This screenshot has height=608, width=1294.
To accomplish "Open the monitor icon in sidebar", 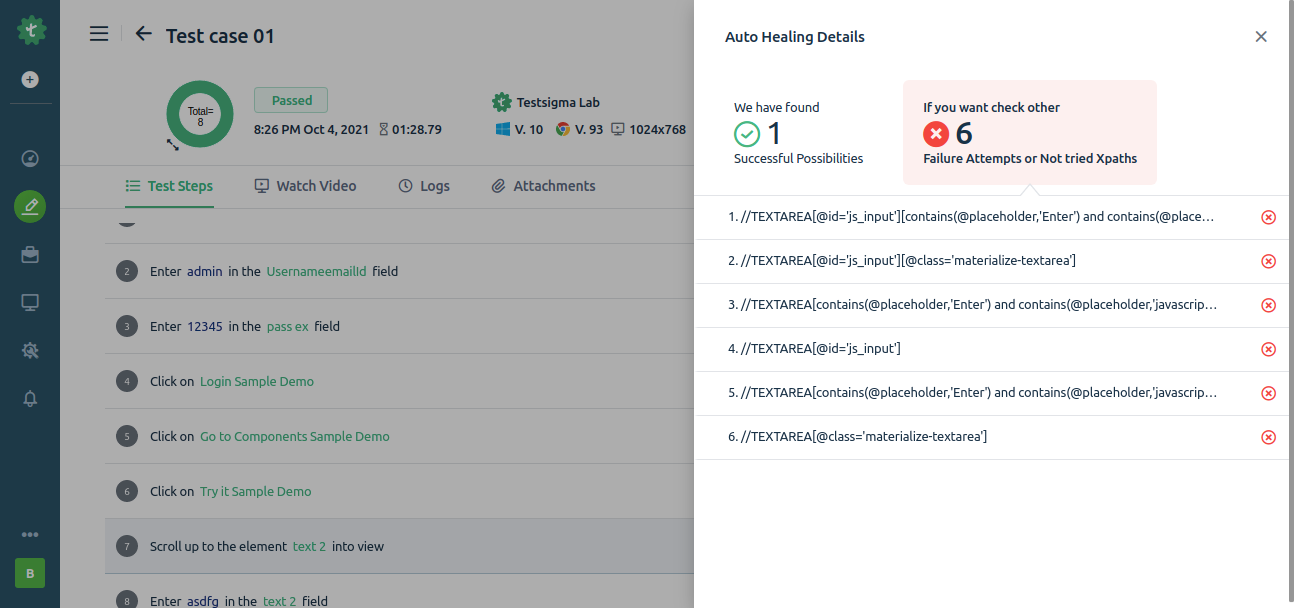I will point(30,302).
